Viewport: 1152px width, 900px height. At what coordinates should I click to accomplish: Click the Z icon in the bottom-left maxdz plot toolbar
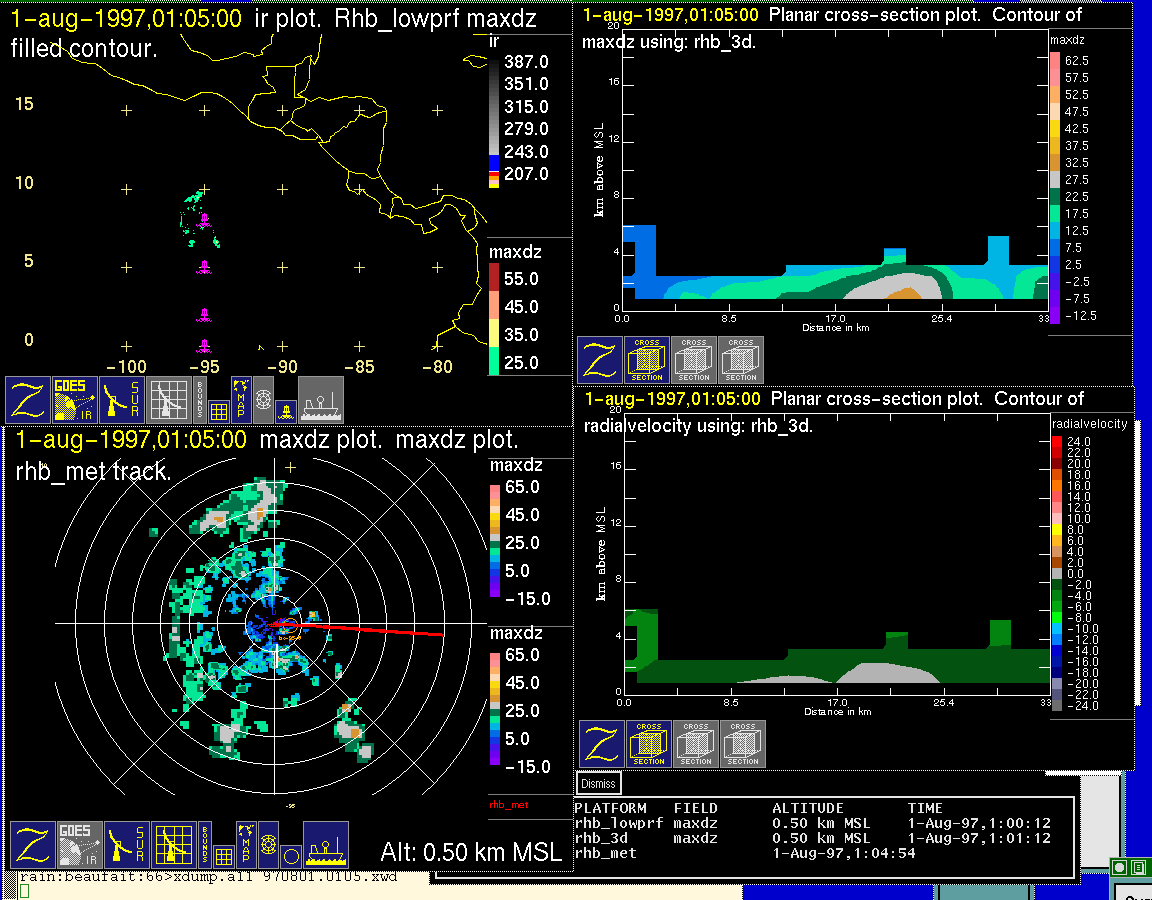(30, 845)
